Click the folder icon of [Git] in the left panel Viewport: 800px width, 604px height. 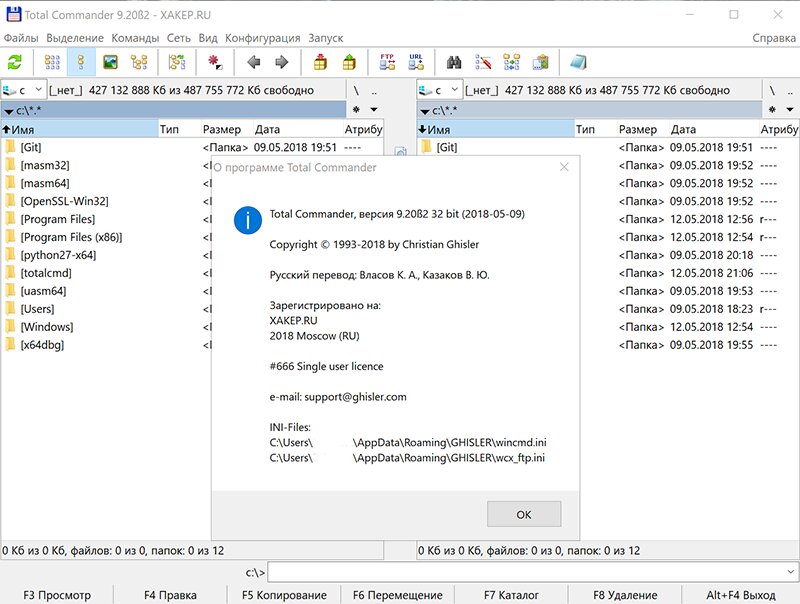(10, 147)
